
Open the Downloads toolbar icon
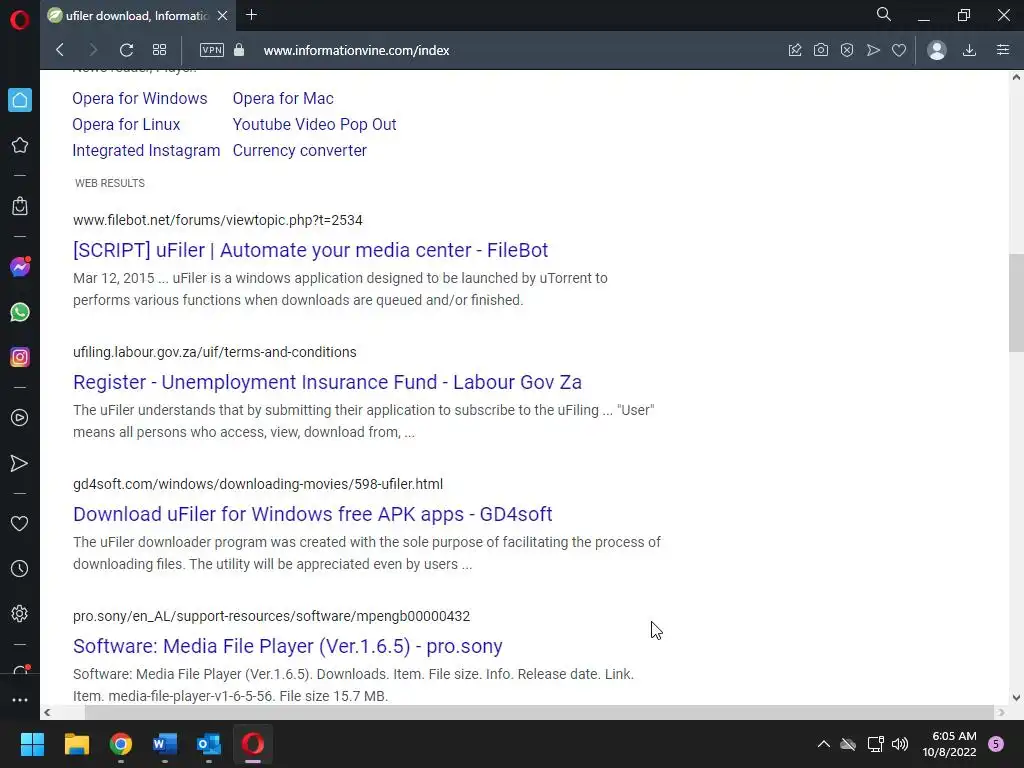point(969,50)
